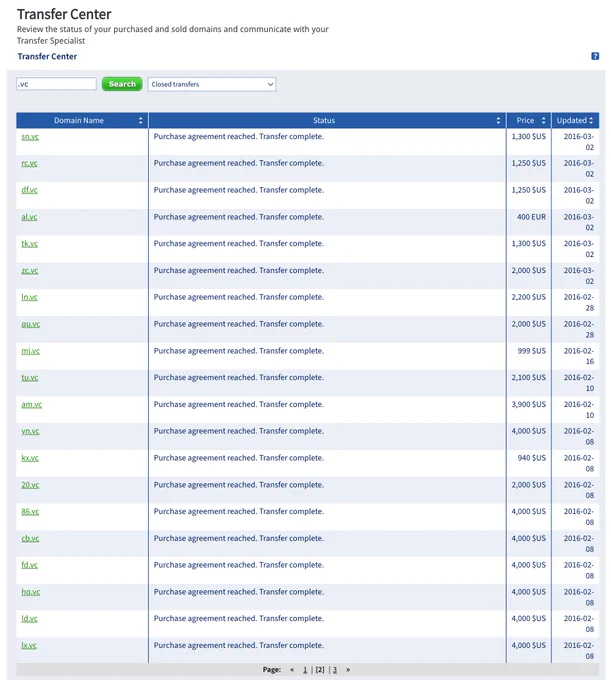The width and height of the screenshot is (611, 680).
Task: Click the Updated column header label
Action: 572,121
